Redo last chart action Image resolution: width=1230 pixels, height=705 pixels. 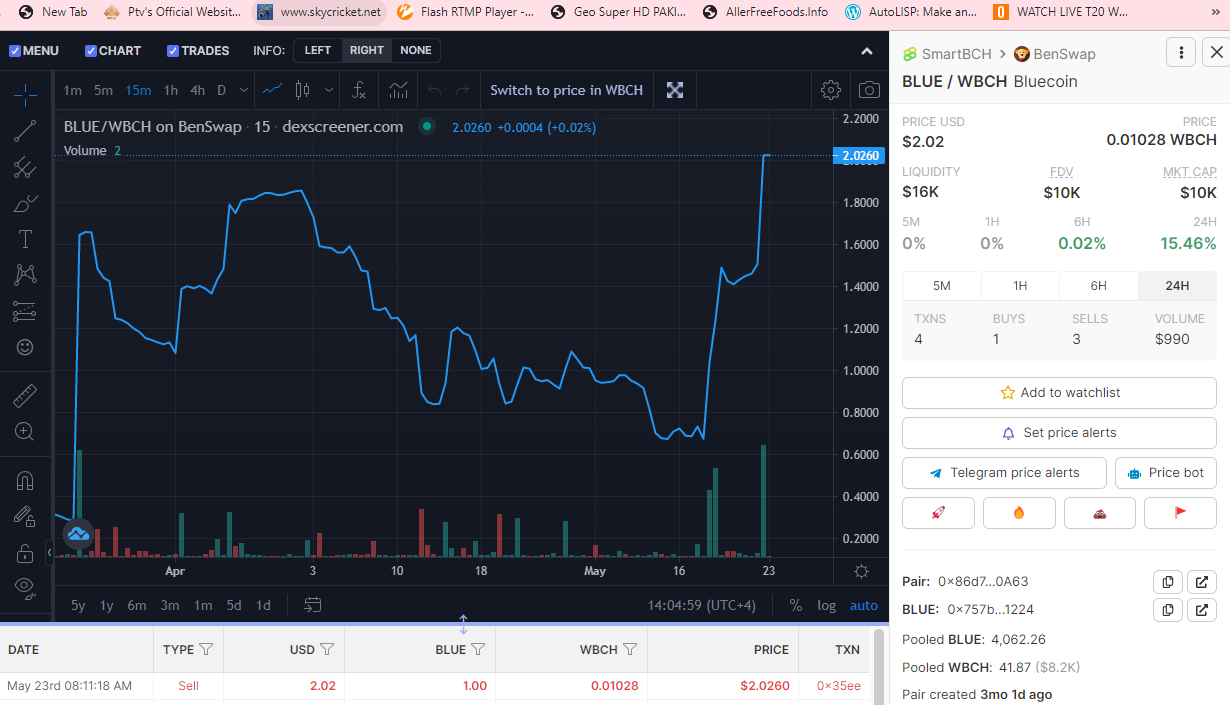(462, 90)
